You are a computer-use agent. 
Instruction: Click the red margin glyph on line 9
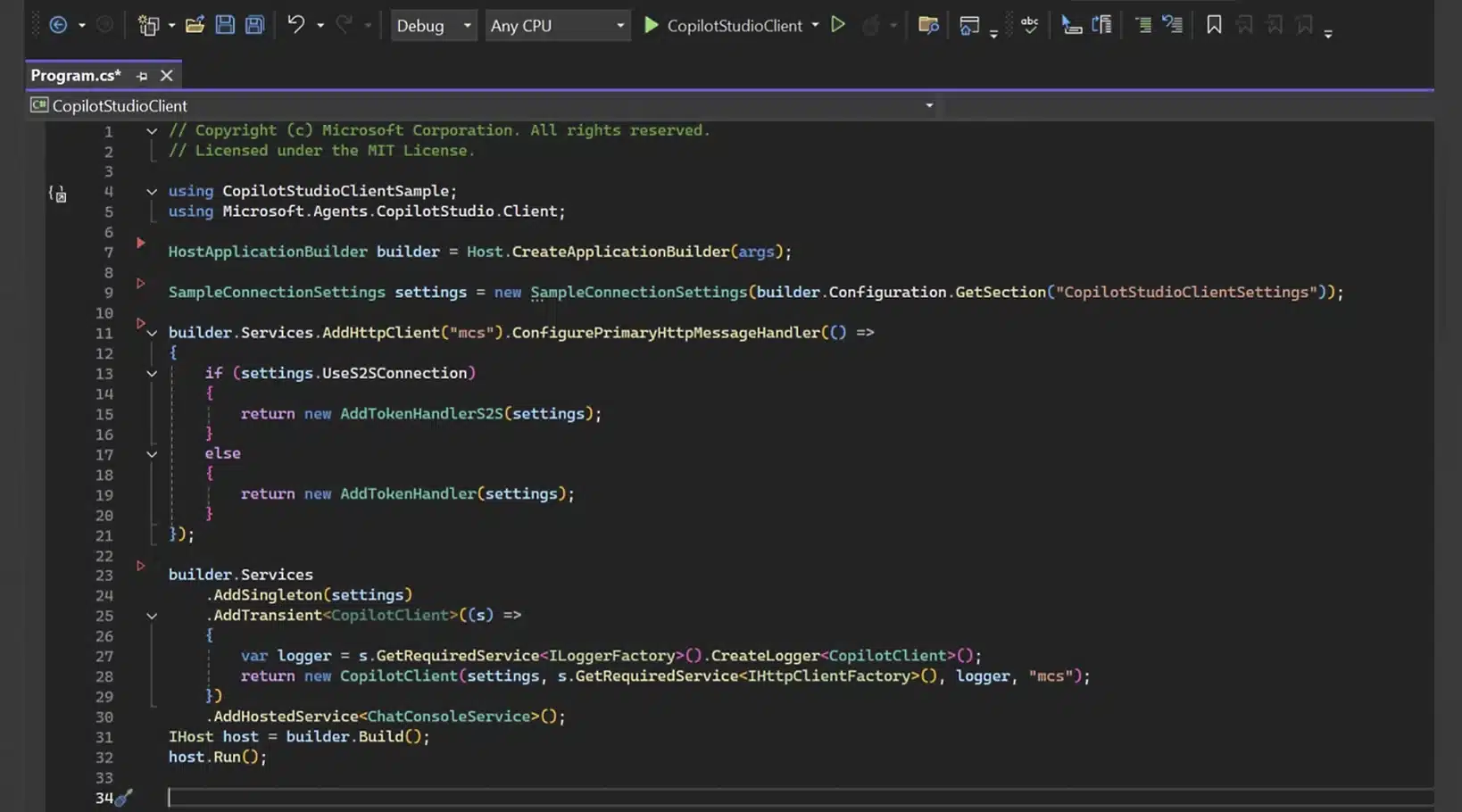[x=140, y=283]
